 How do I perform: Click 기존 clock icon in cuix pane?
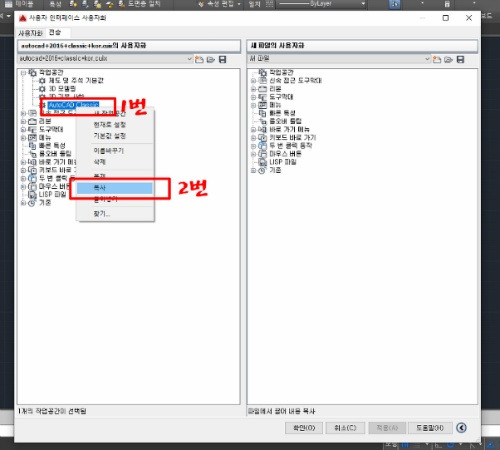[32, 203]
